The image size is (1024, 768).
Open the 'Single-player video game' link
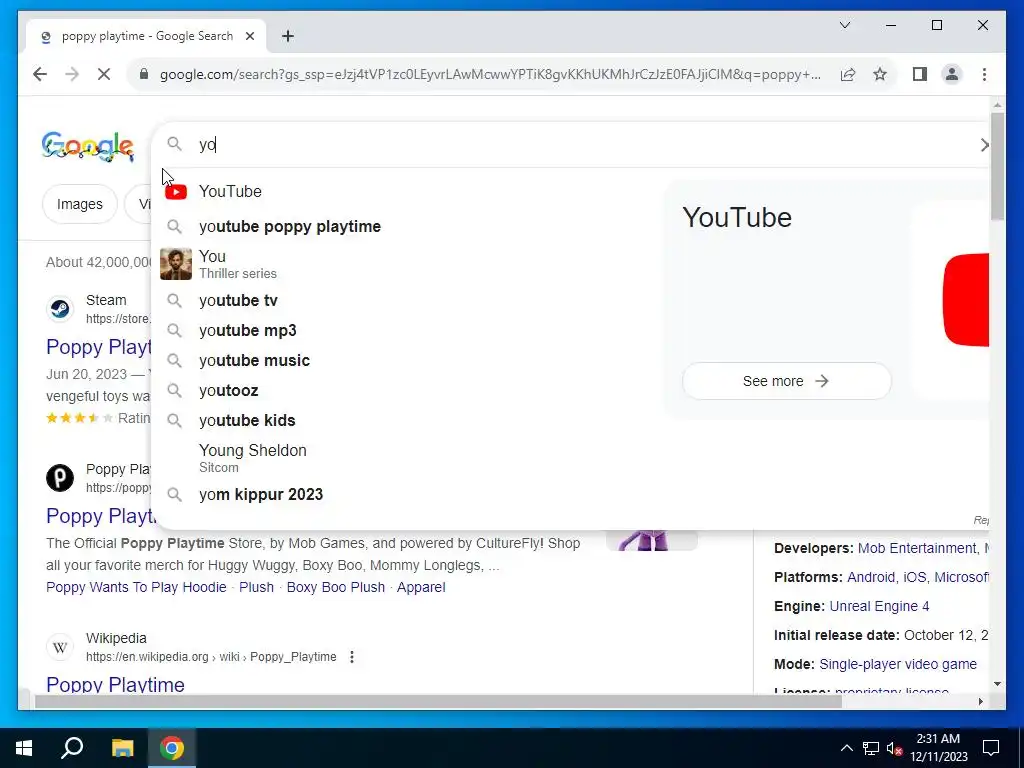[x=898, y=664]
